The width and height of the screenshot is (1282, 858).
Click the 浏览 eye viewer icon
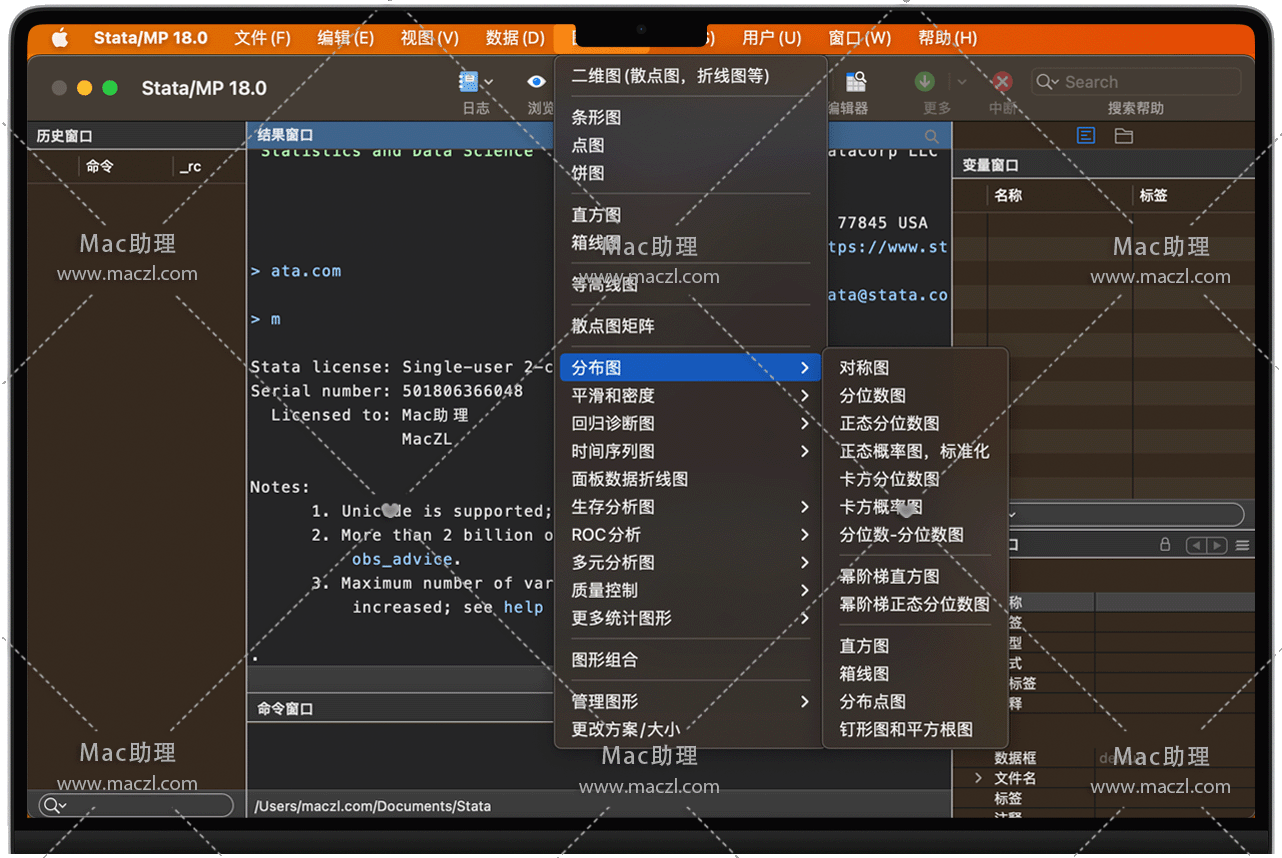tap(537, 82)
